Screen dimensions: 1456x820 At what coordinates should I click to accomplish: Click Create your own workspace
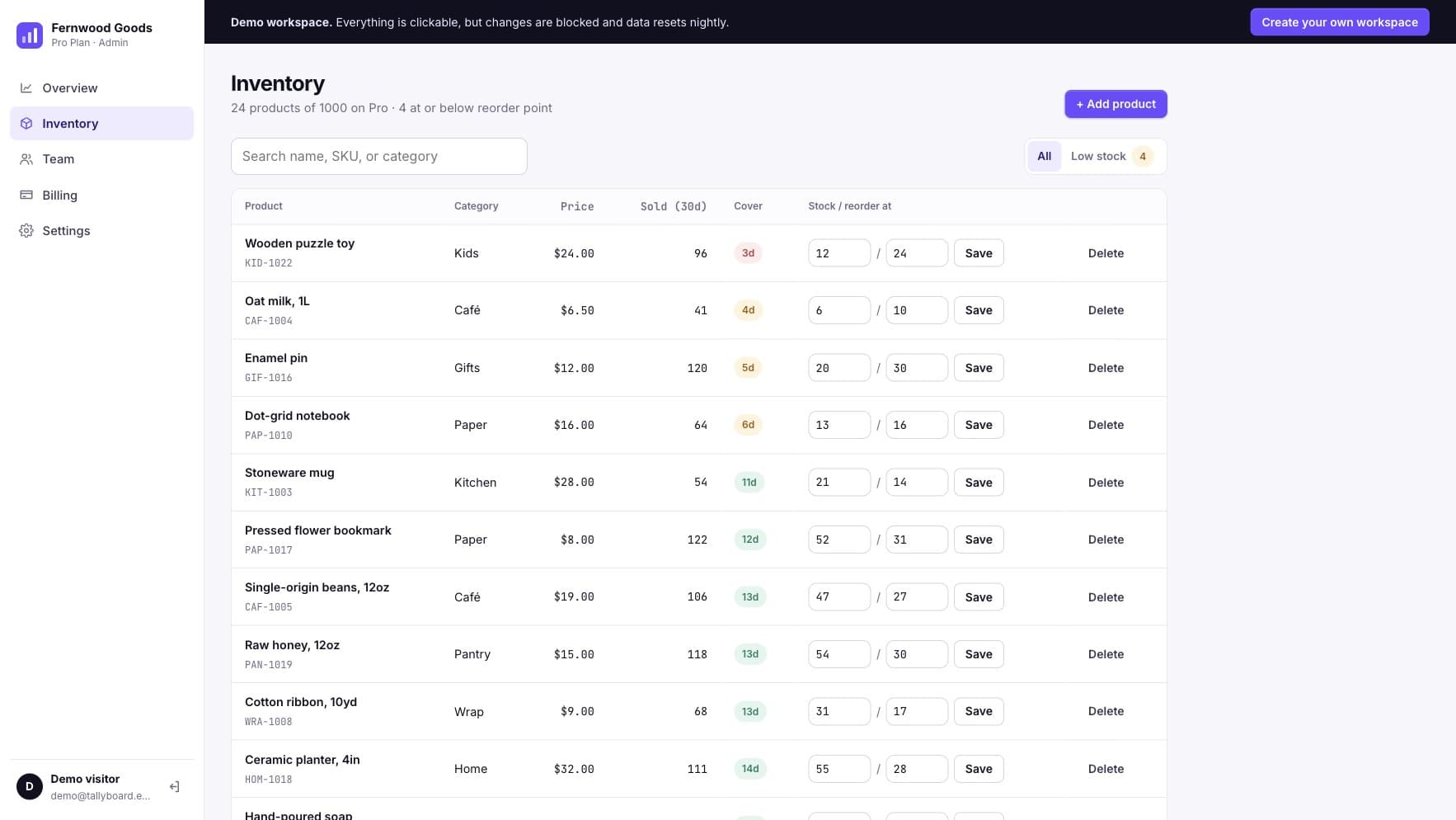(1340, 22)
